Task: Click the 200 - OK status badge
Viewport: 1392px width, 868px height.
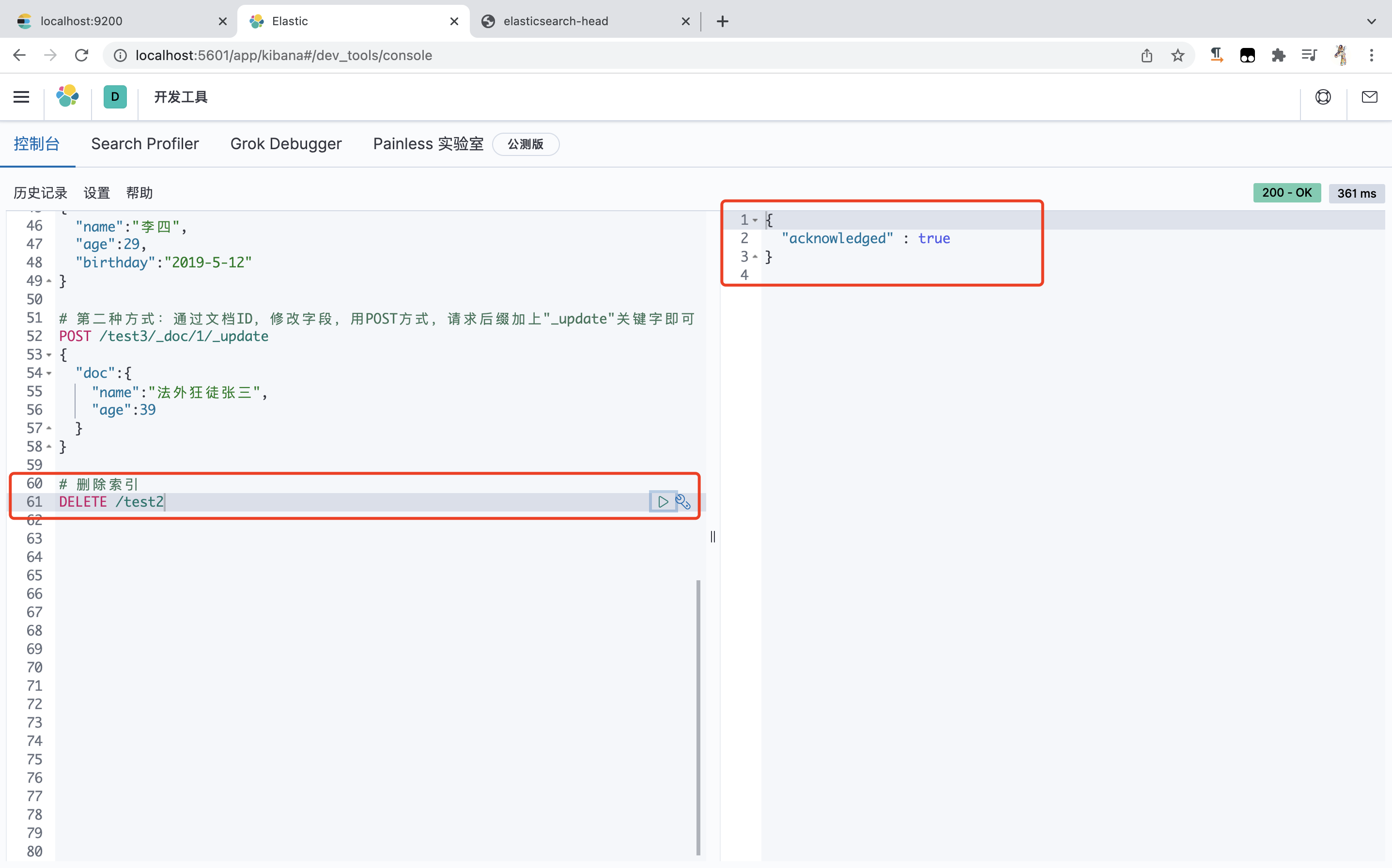Action: tap(1287, 193)
